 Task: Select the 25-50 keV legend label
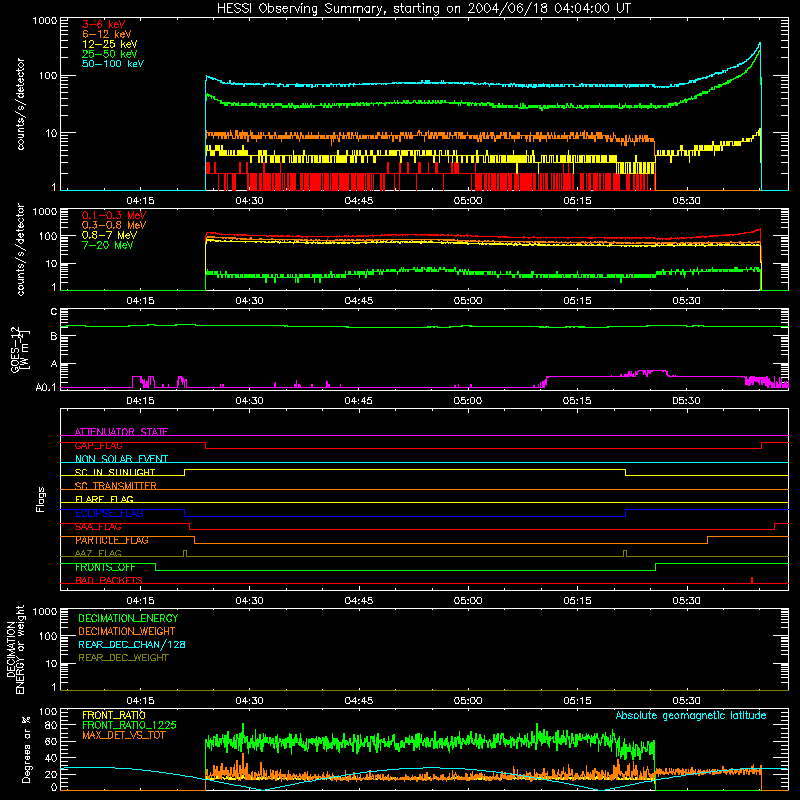coord(110,54)
